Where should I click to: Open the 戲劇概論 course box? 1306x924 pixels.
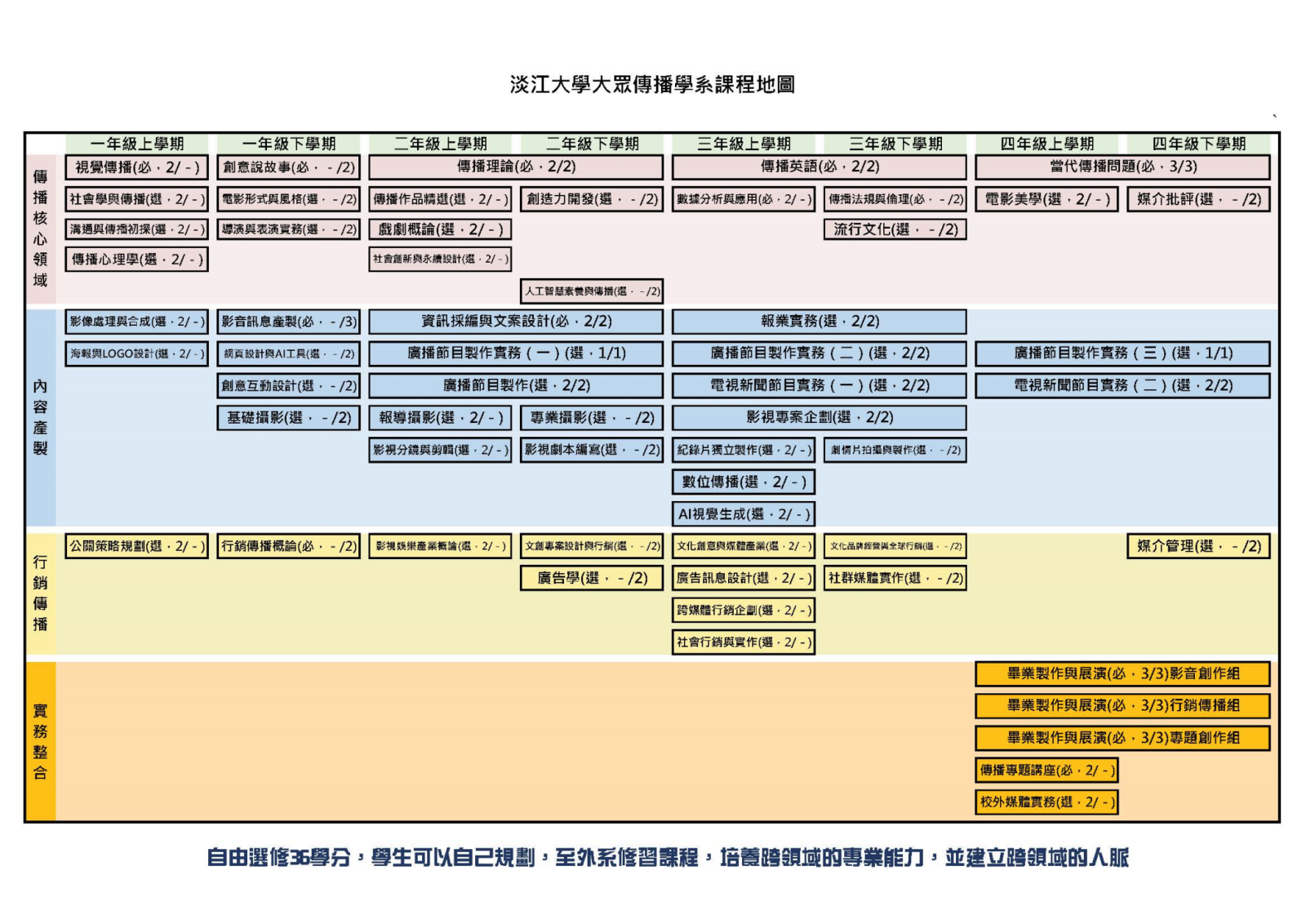click(441, 230)
